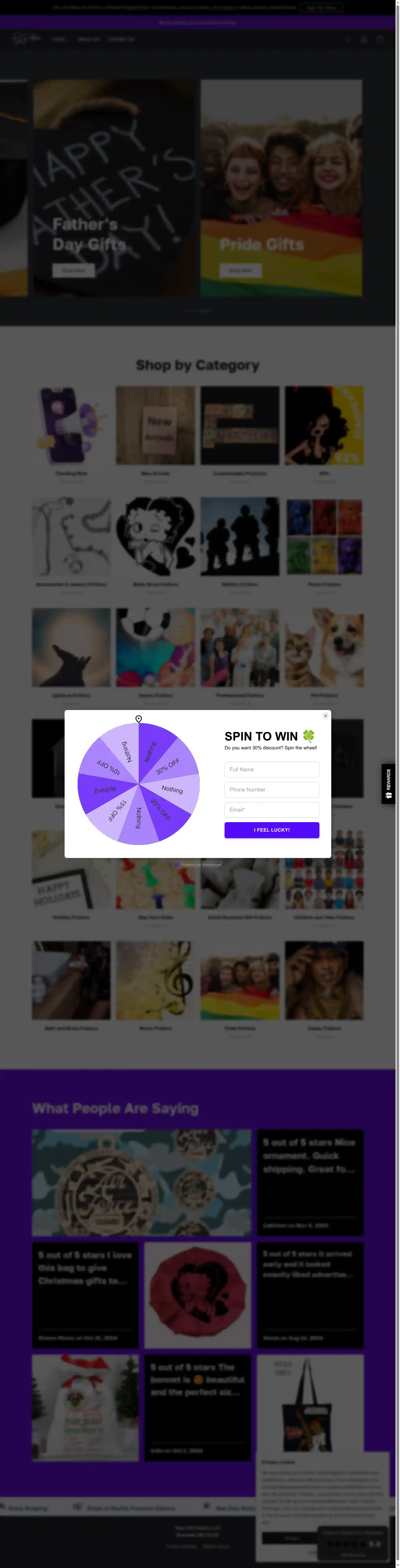This screenshot has width=400, height=1568.
Task: Click the four-leaf clover emoji
Action: pos(309,736)
